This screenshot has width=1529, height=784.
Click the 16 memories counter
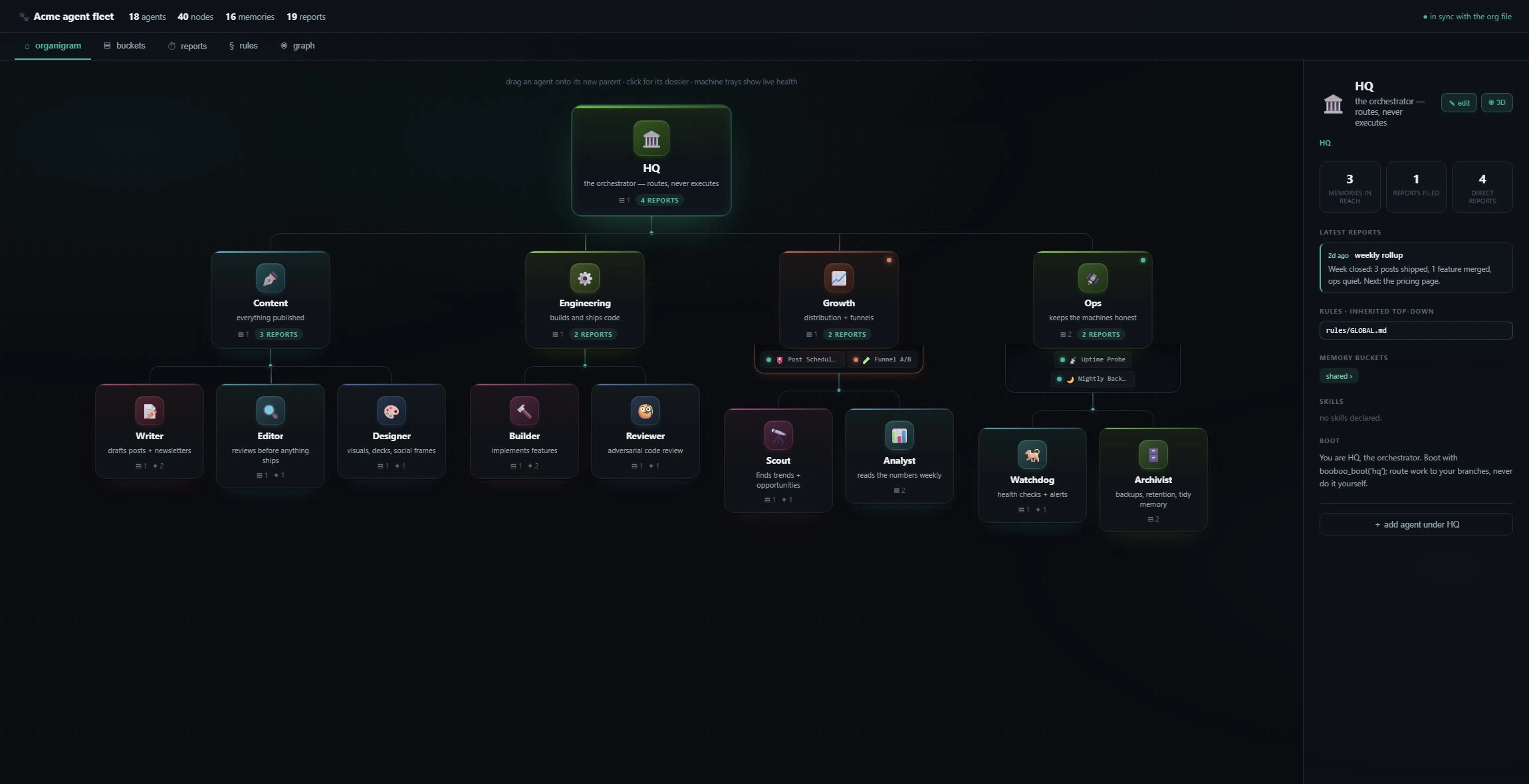click(250, 17)
